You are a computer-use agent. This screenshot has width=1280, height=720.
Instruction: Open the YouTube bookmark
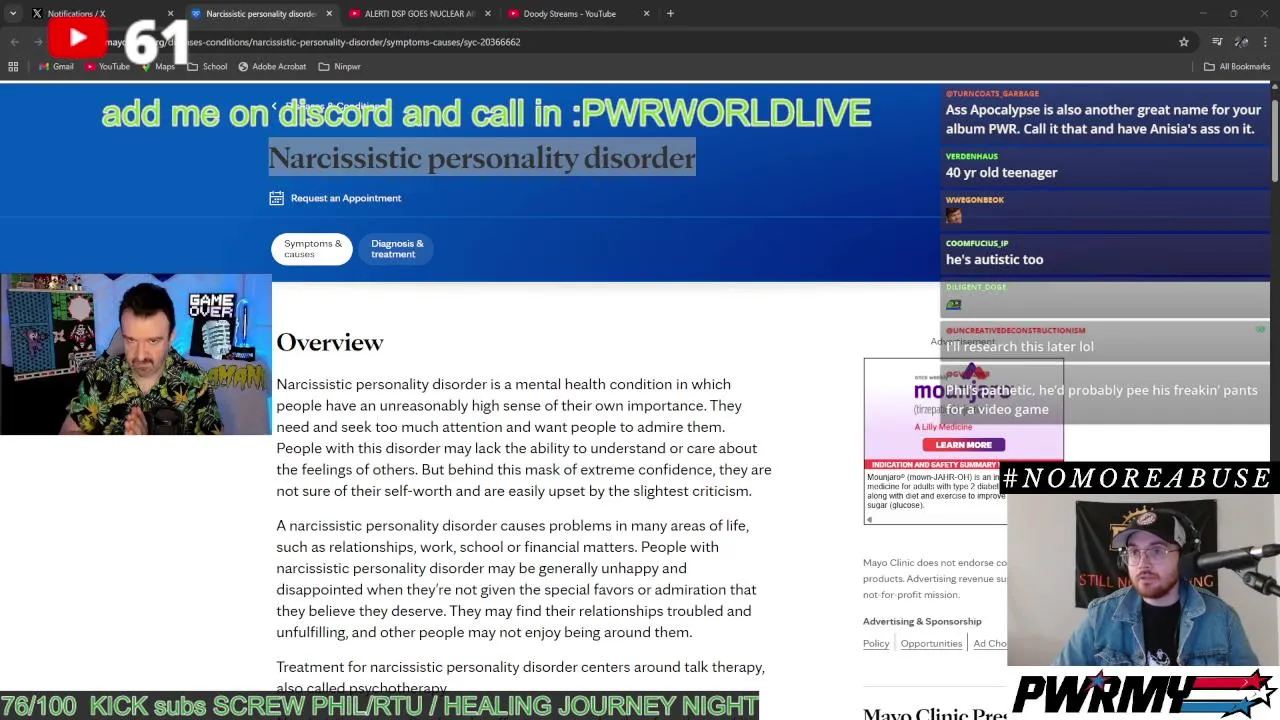coord(107,67)
